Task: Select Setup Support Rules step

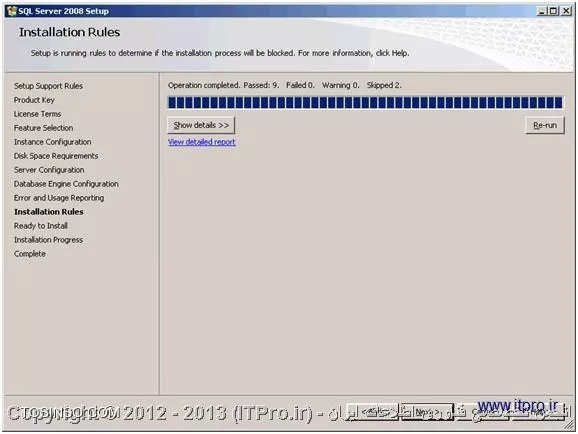Action: pyautogui.click(x=48, y=86)
